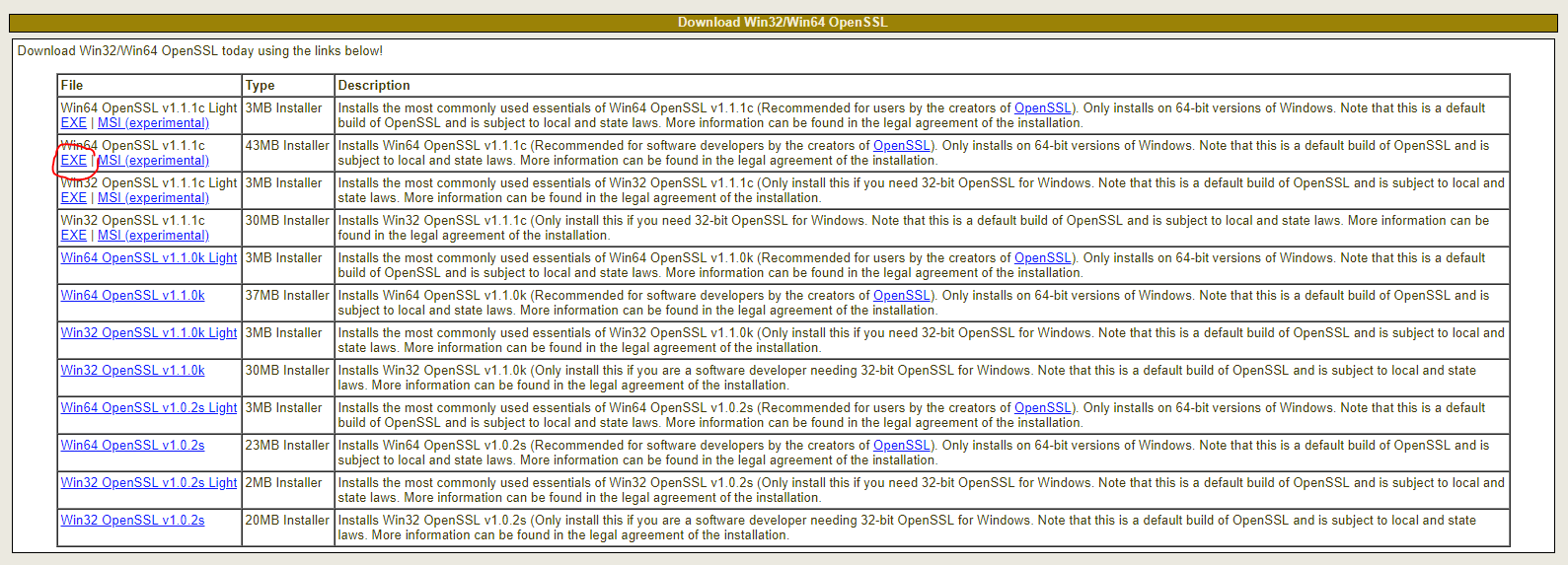
Task: Follow OpenSSL link in Win64 v1.1.1c Light description
Action: pos(1043,108)
